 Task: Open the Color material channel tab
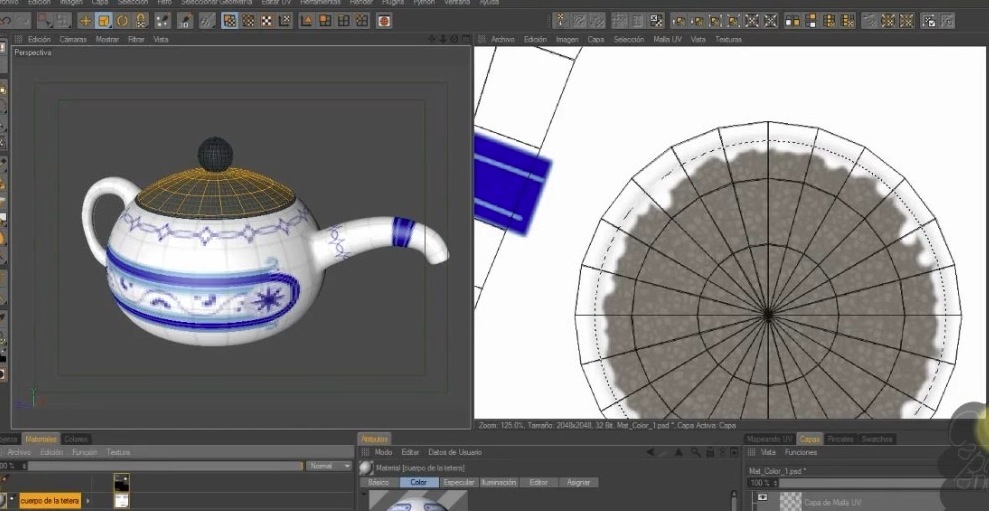click(x=419, y=482)
